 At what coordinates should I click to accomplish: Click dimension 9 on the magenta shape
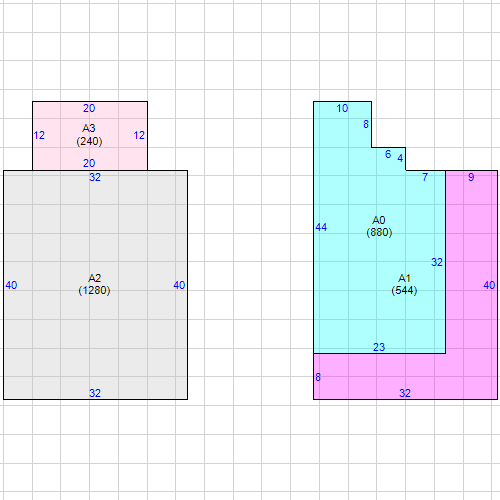point(471,177)
